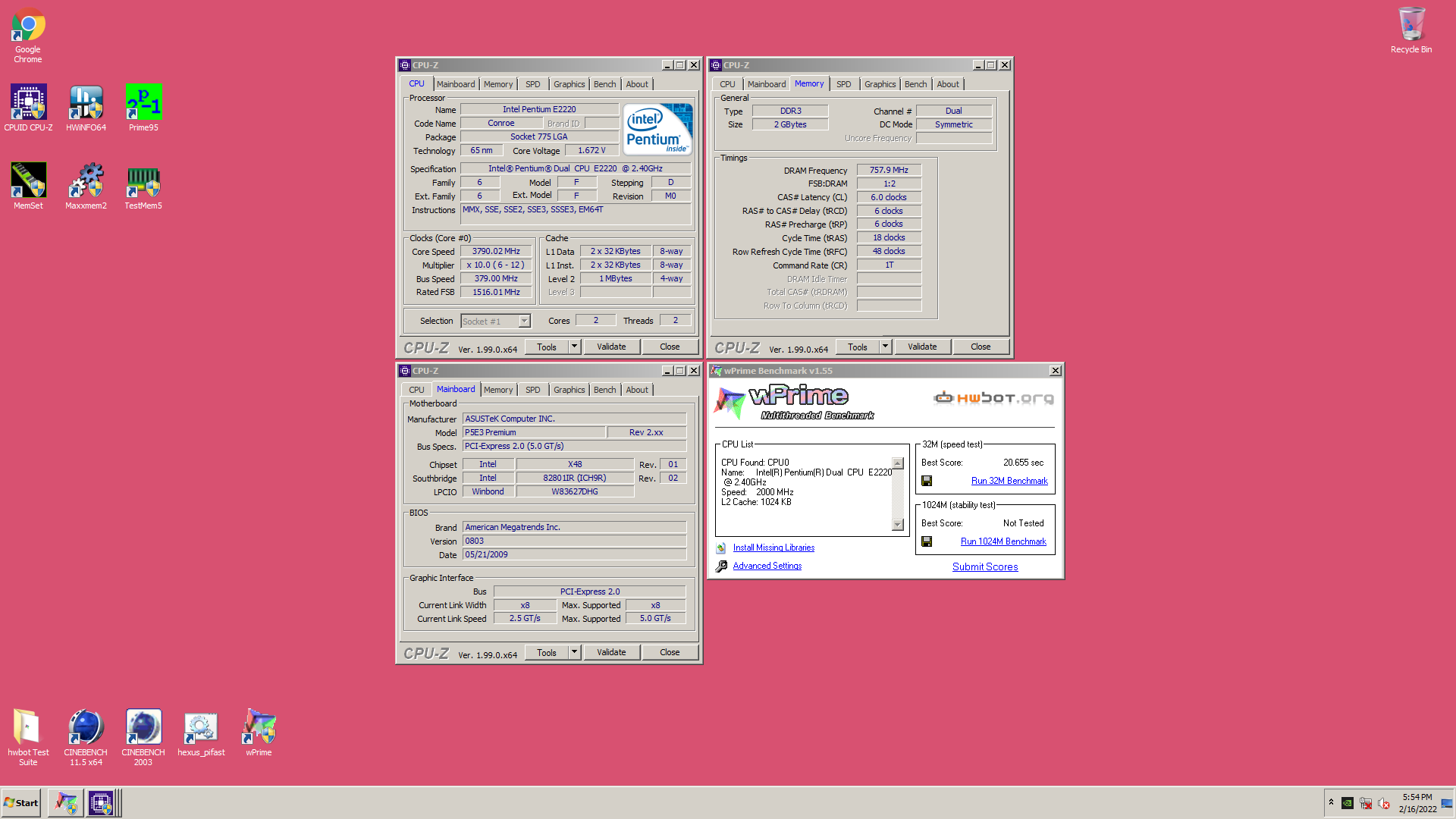Image resolution: width=1456 pixels, height=819 pixels.
Task: Open wPrime desktop shortcut
Action: (259, 733)
